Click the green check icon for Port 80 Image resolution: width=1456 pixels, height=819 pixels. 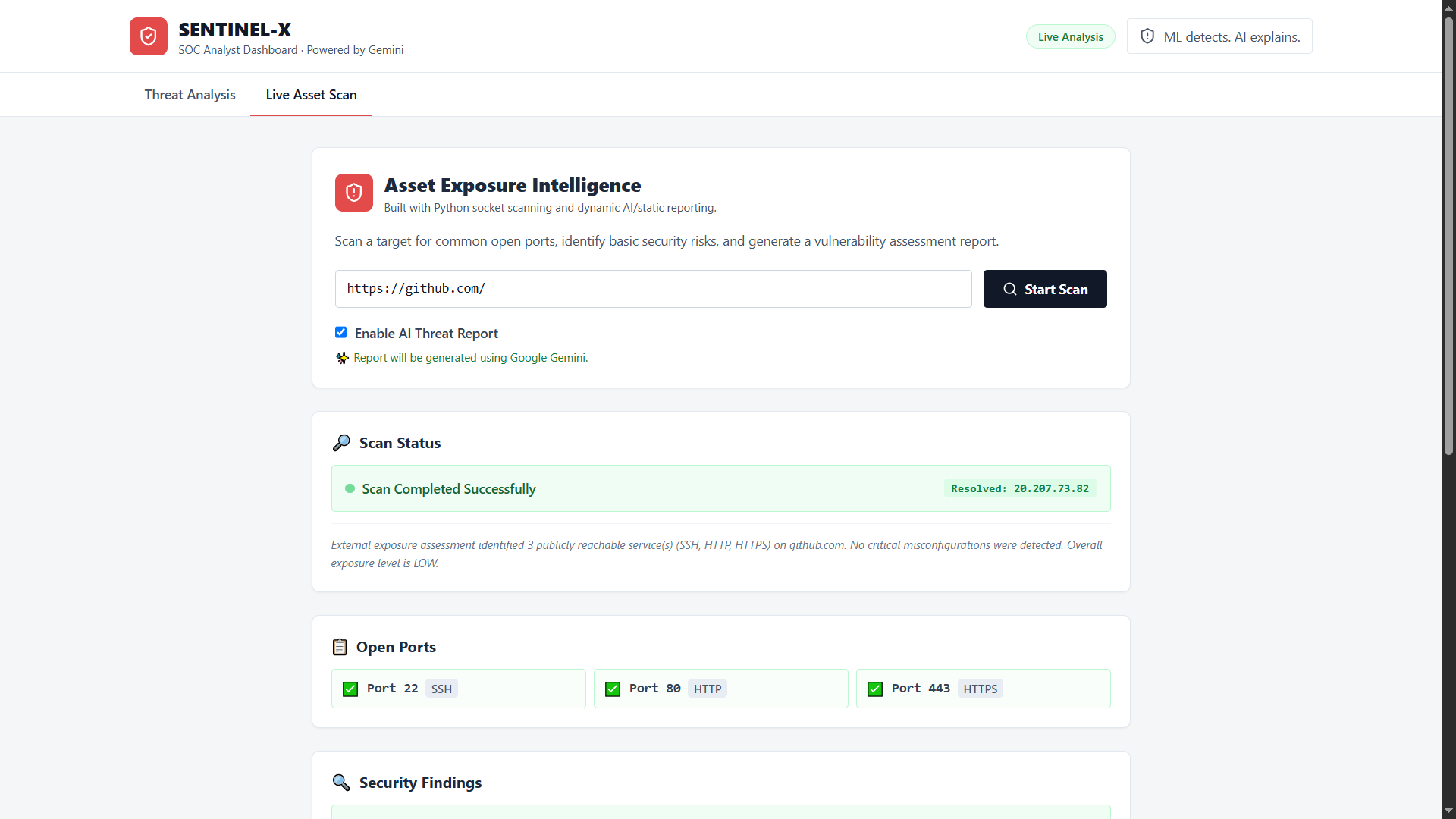click(x=613, y=689)
